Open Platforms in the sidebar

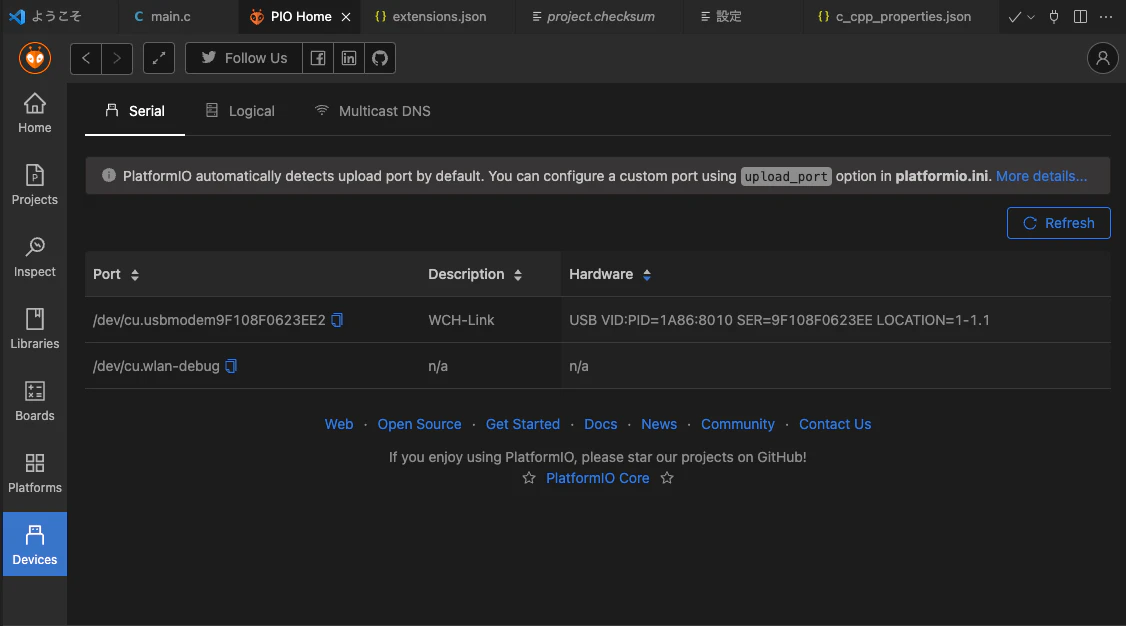[34, 472]
